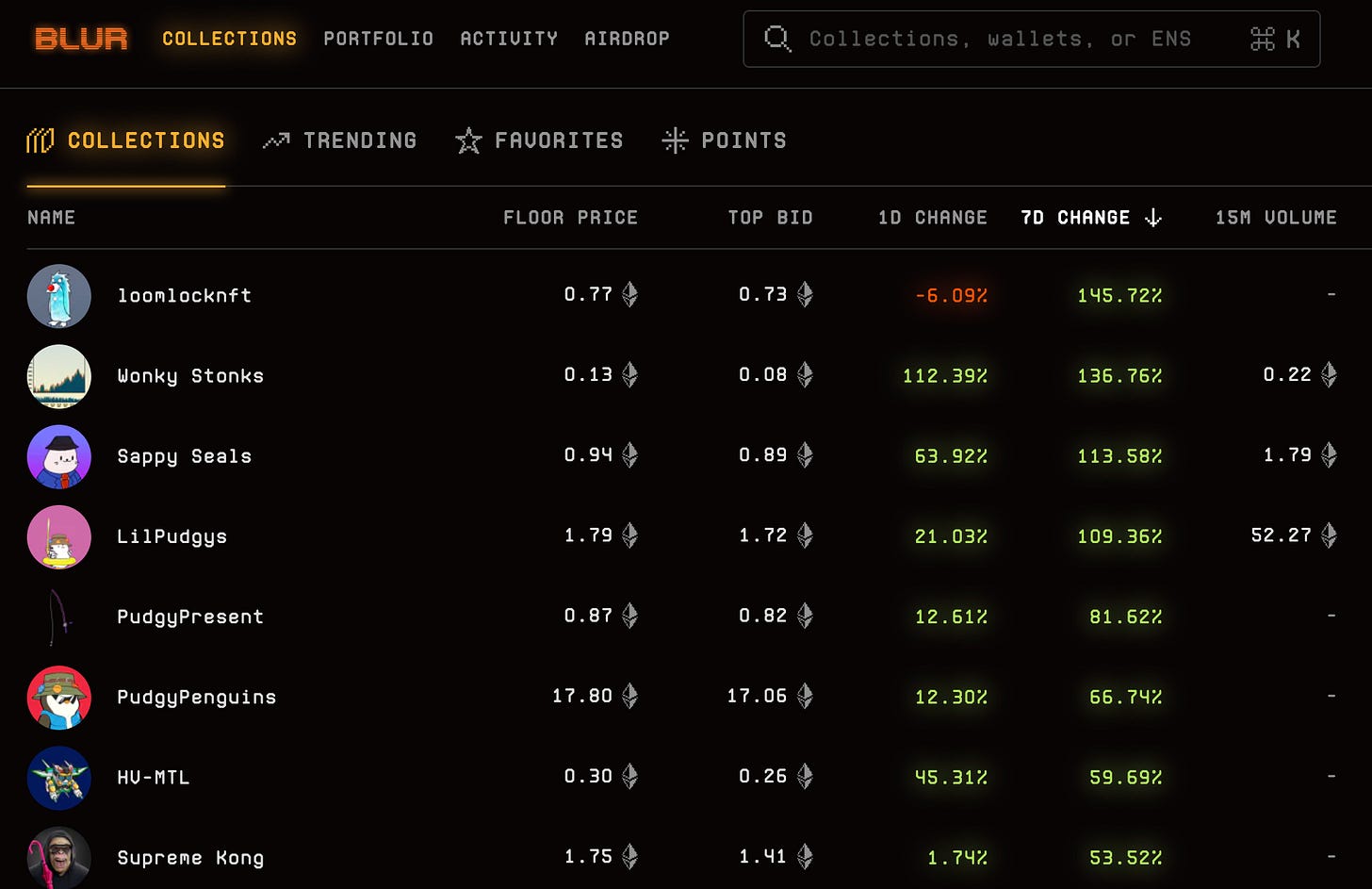Image resolution: width=1372 pixels, height=889 pixels.
Task: Click the Trending arrow icon
Action: pos(276,141)
